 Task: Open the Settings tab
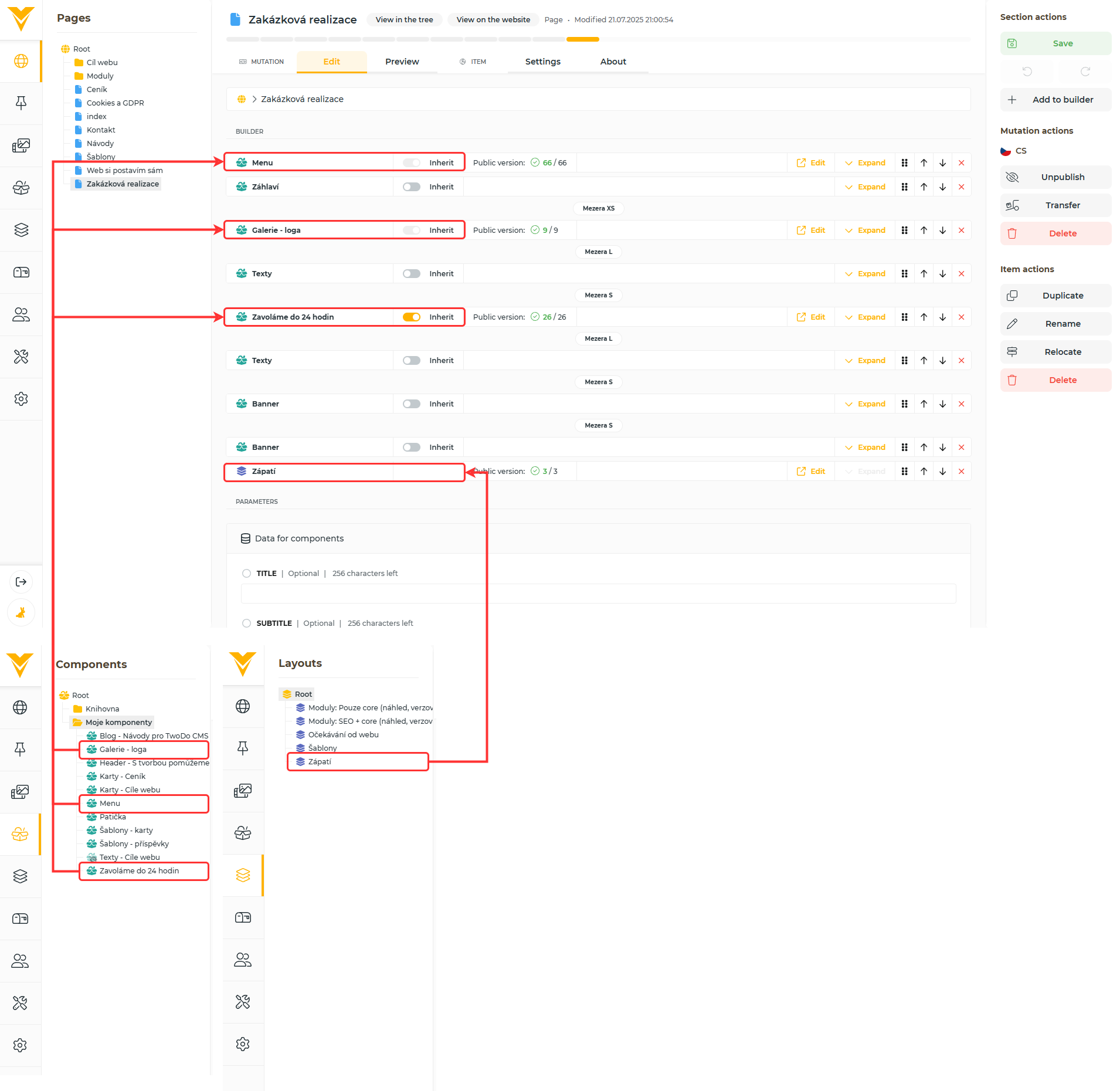[x=542, y=62]
